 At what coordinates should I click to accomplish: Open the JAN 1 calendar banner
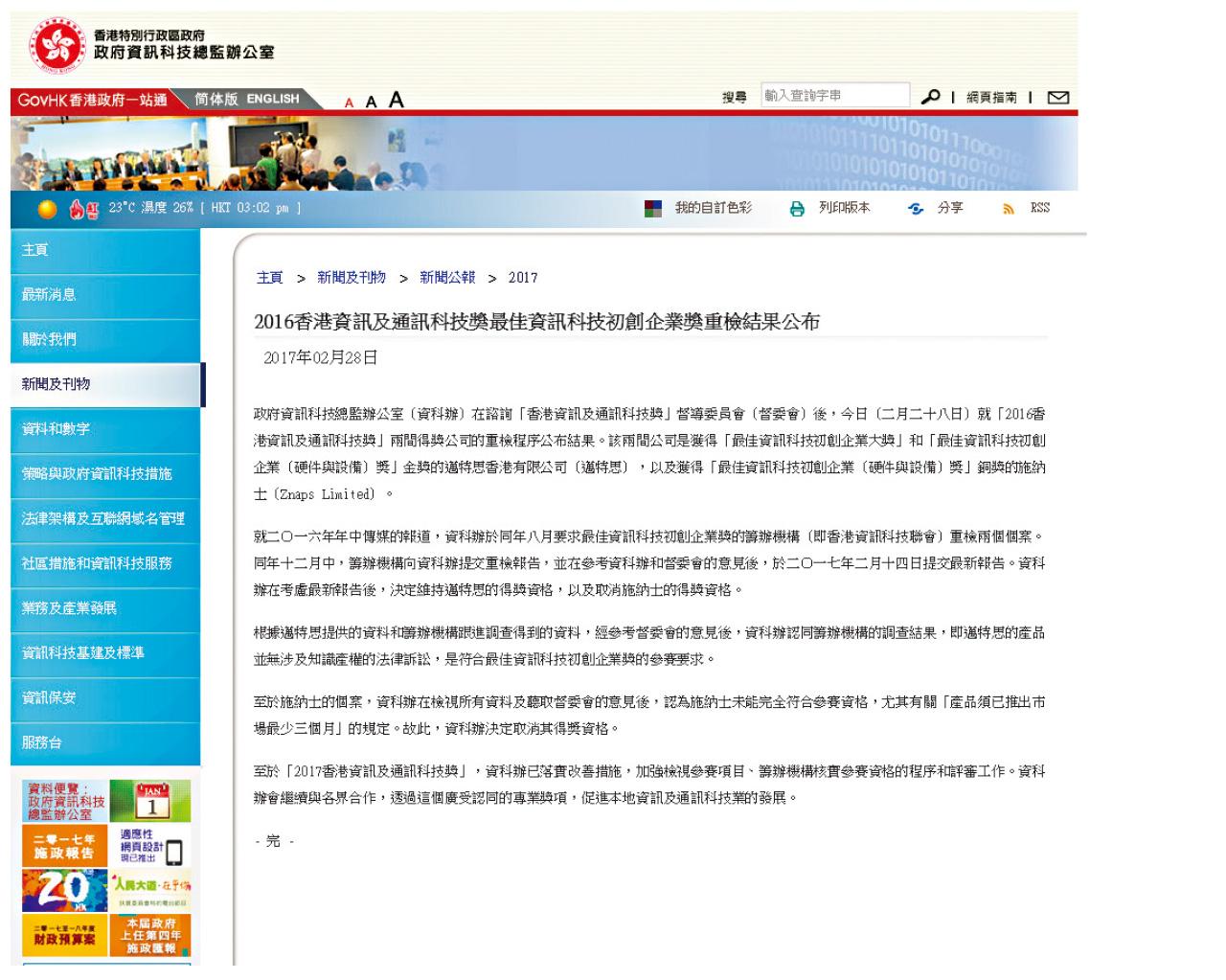coord(150,801)
